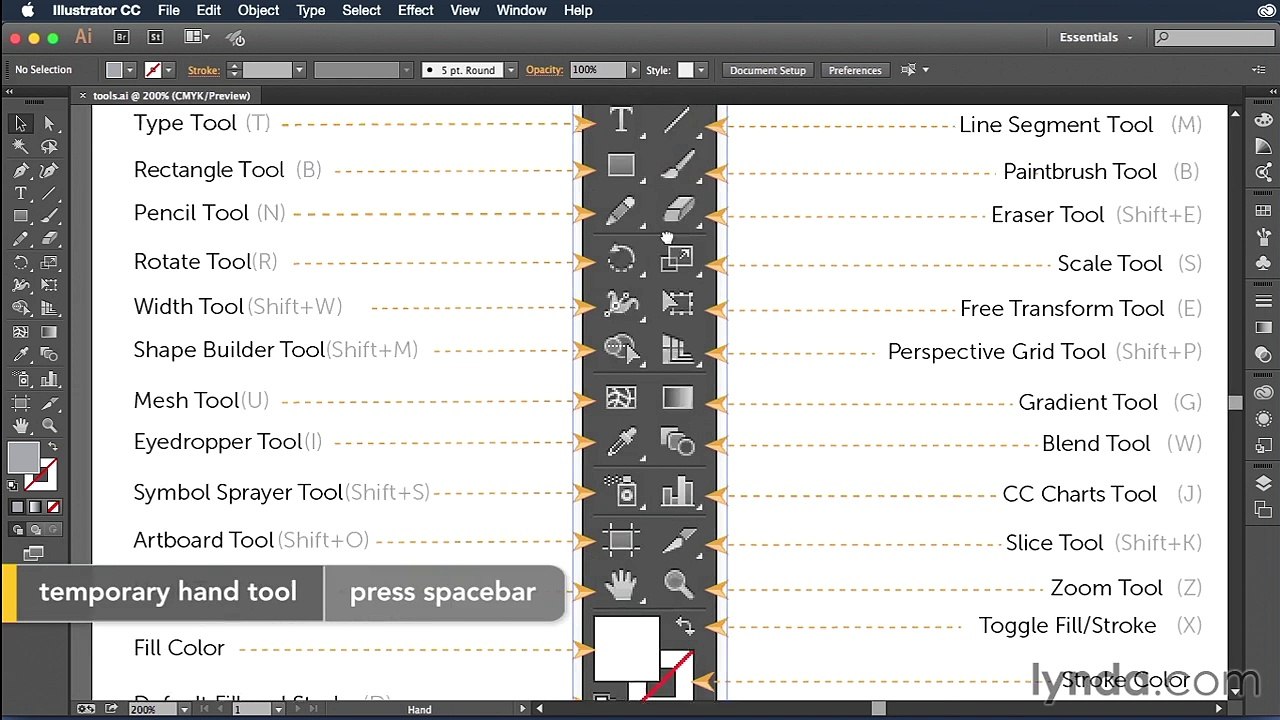The height and width of the screenshot is (720, 1280).
Task: Pick the Zoom tool in left toolbar
Action: click(x=49, y=426)
